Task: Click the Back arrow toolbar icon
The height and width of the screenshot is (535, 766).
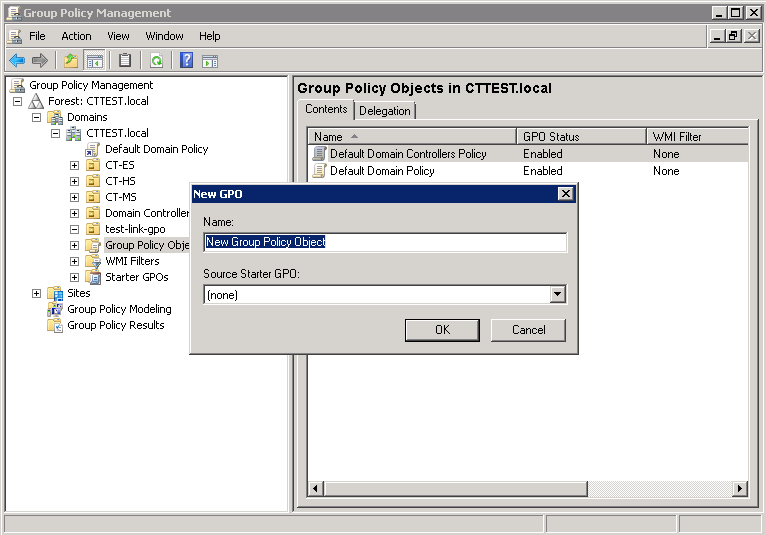Action: click(x=17, y=60)
